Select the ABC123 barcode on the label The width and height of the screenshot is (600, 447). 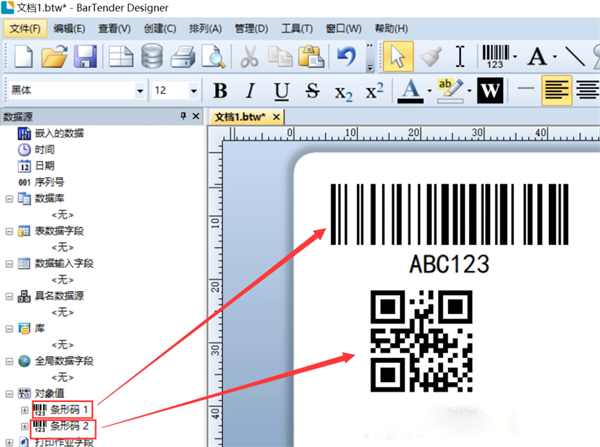(449, 214)
